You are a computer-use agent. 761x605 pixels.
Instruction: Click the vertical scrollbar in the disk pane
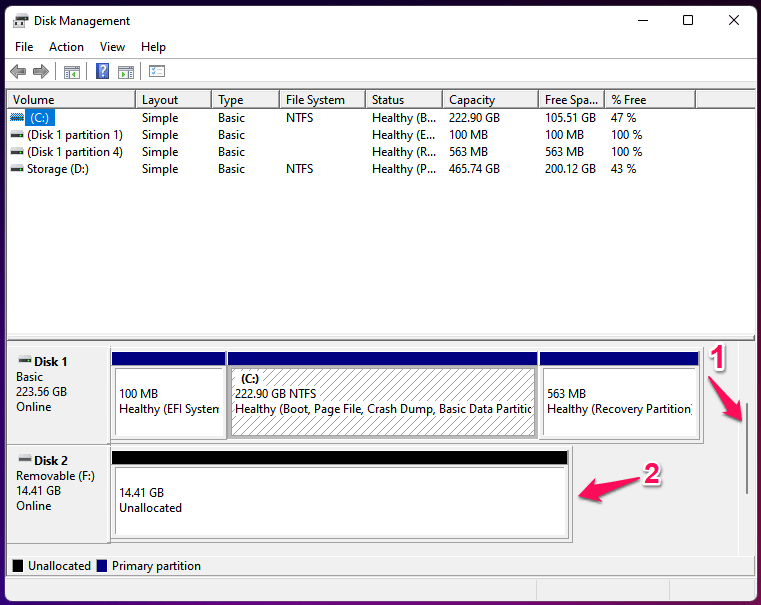(746, 445)
